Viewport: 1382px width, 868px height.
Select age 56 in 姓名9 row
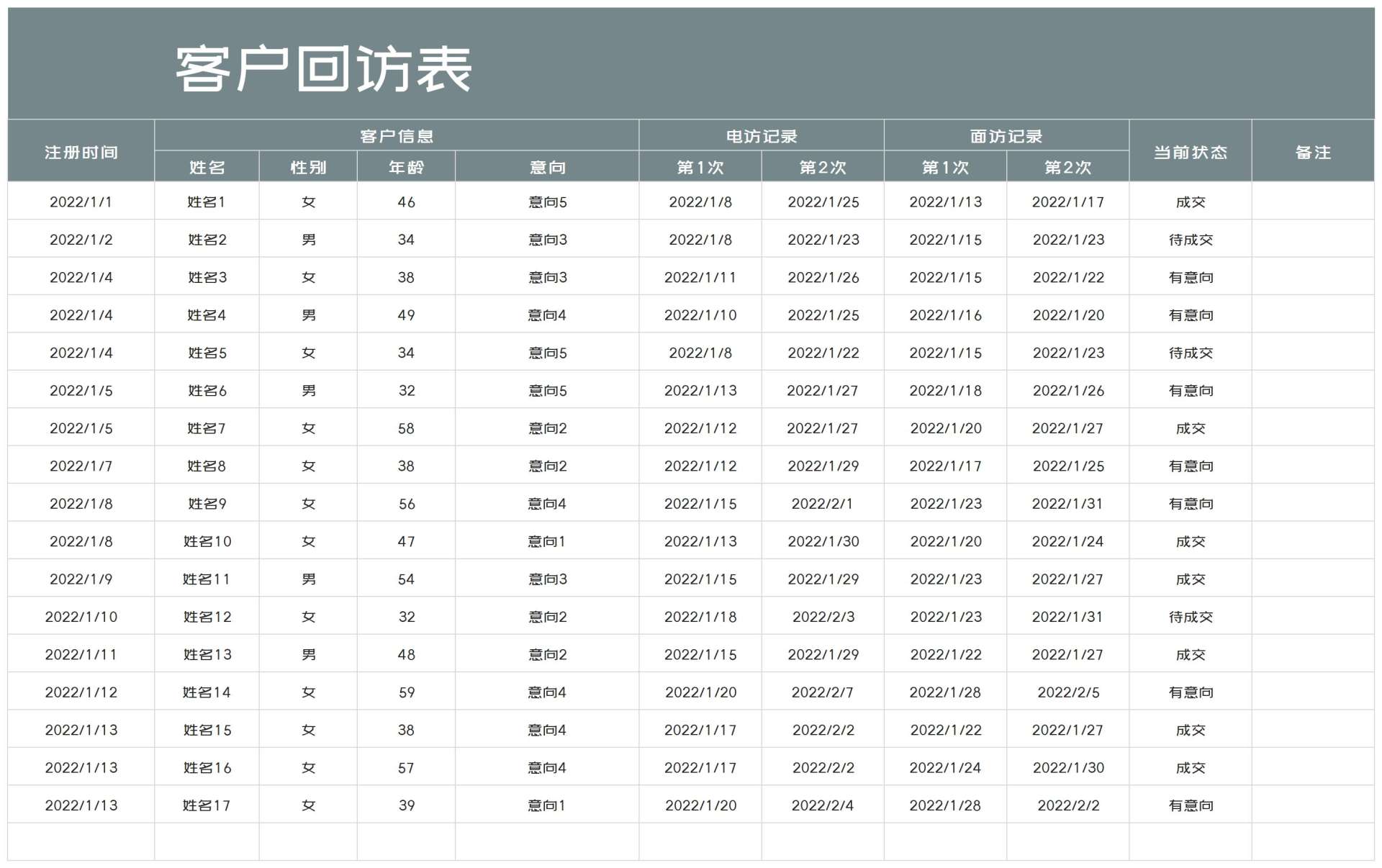[x=407, y=504]
